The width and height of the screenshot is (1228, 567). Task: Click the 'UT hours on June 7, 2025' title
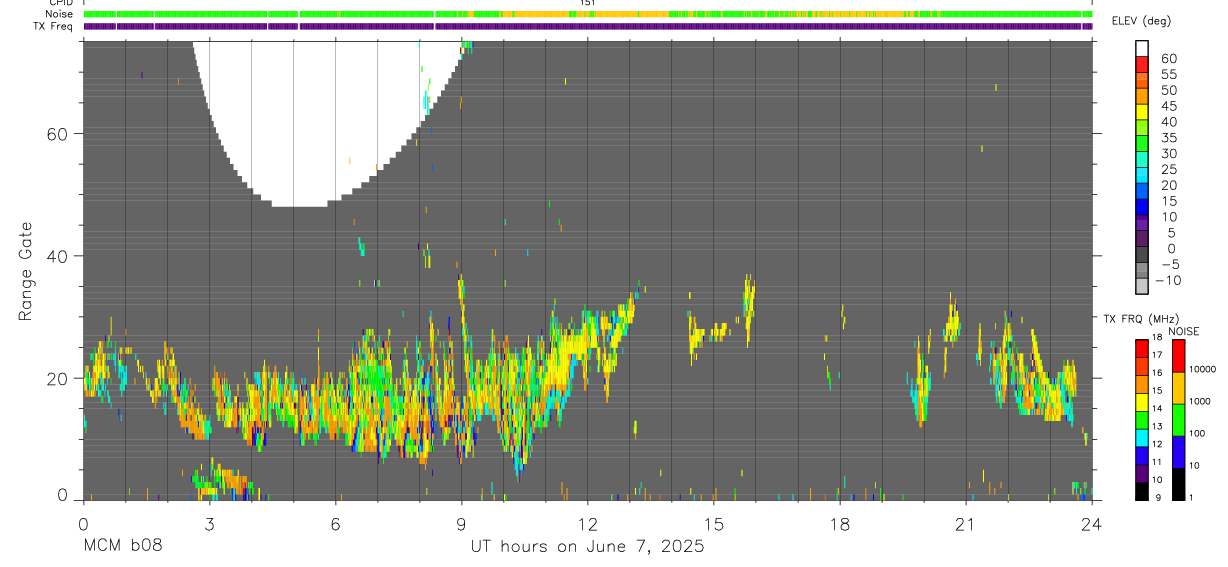click(x=588, y=546)
